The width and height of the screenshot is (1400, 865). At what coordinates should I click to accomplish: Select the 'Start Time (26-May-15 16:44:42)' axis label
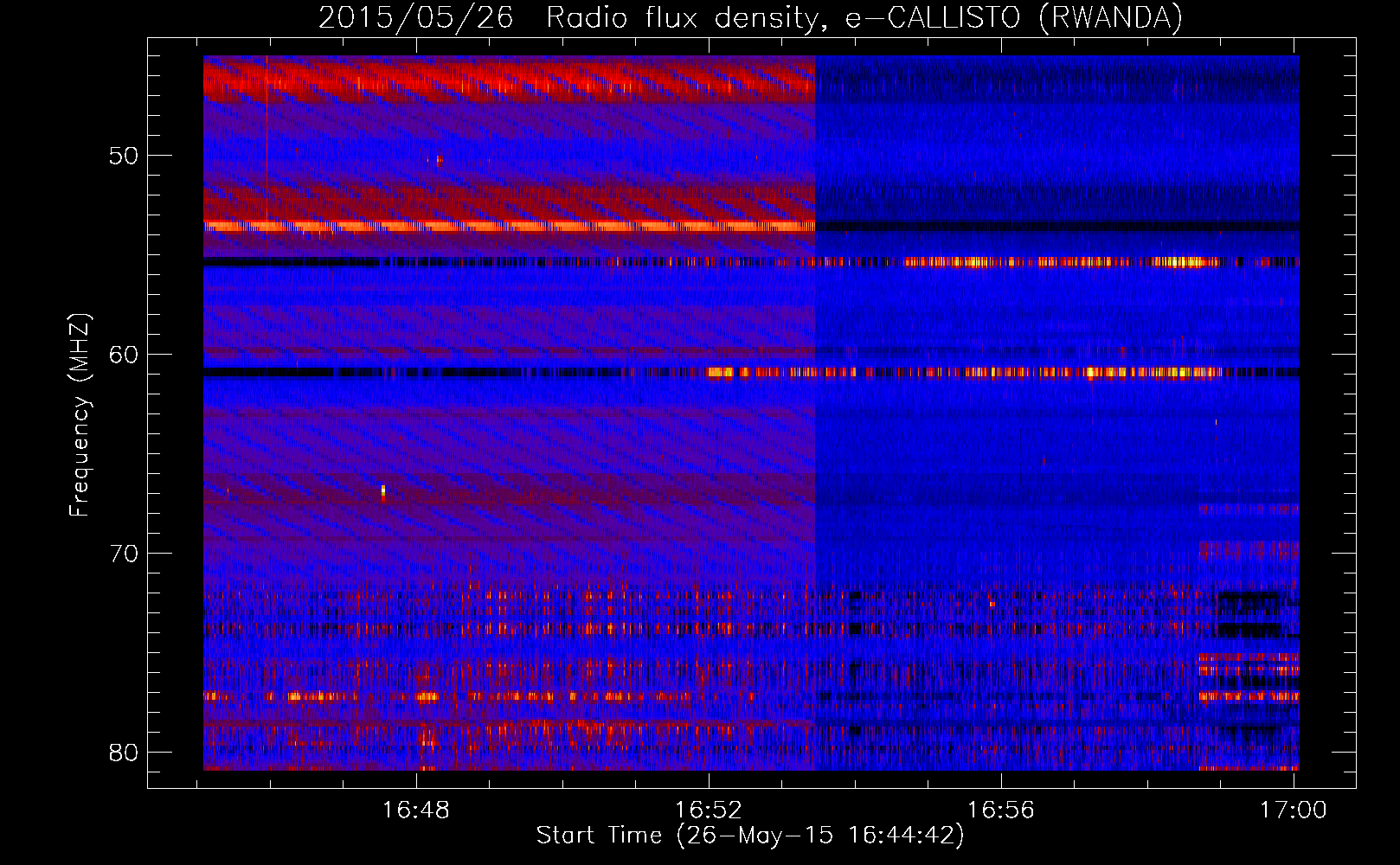click(750, 836)
